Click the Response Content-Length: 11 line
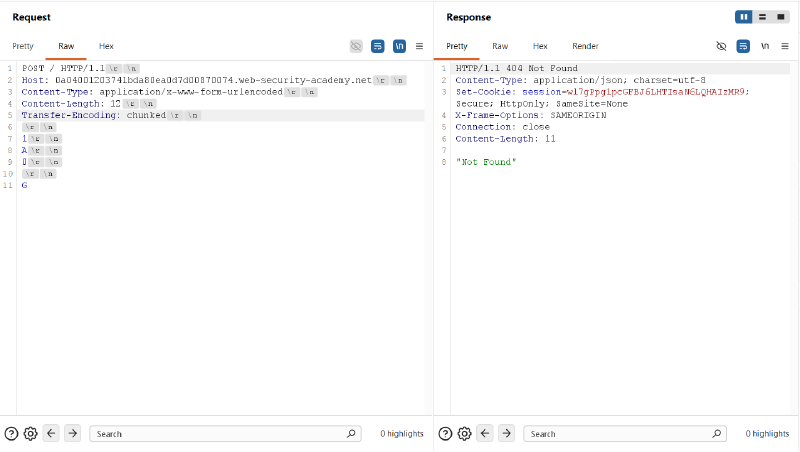The height and width of the screenshot is (452, 800). tap(505, 139)
